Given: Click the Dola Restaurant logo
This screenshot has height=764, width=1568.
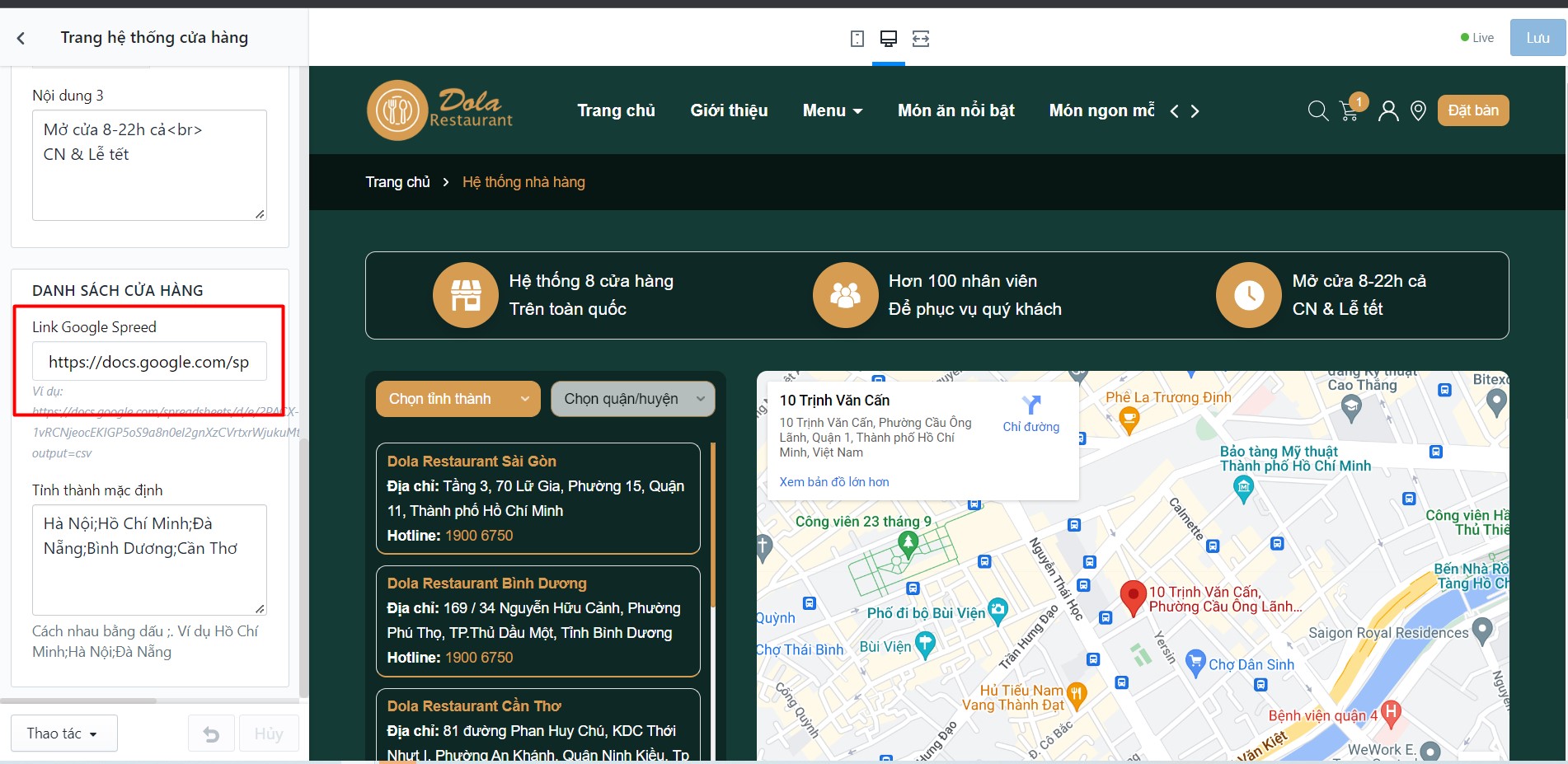Looking at the screenshot, I should pyautogui.click(x=439, y=110).
